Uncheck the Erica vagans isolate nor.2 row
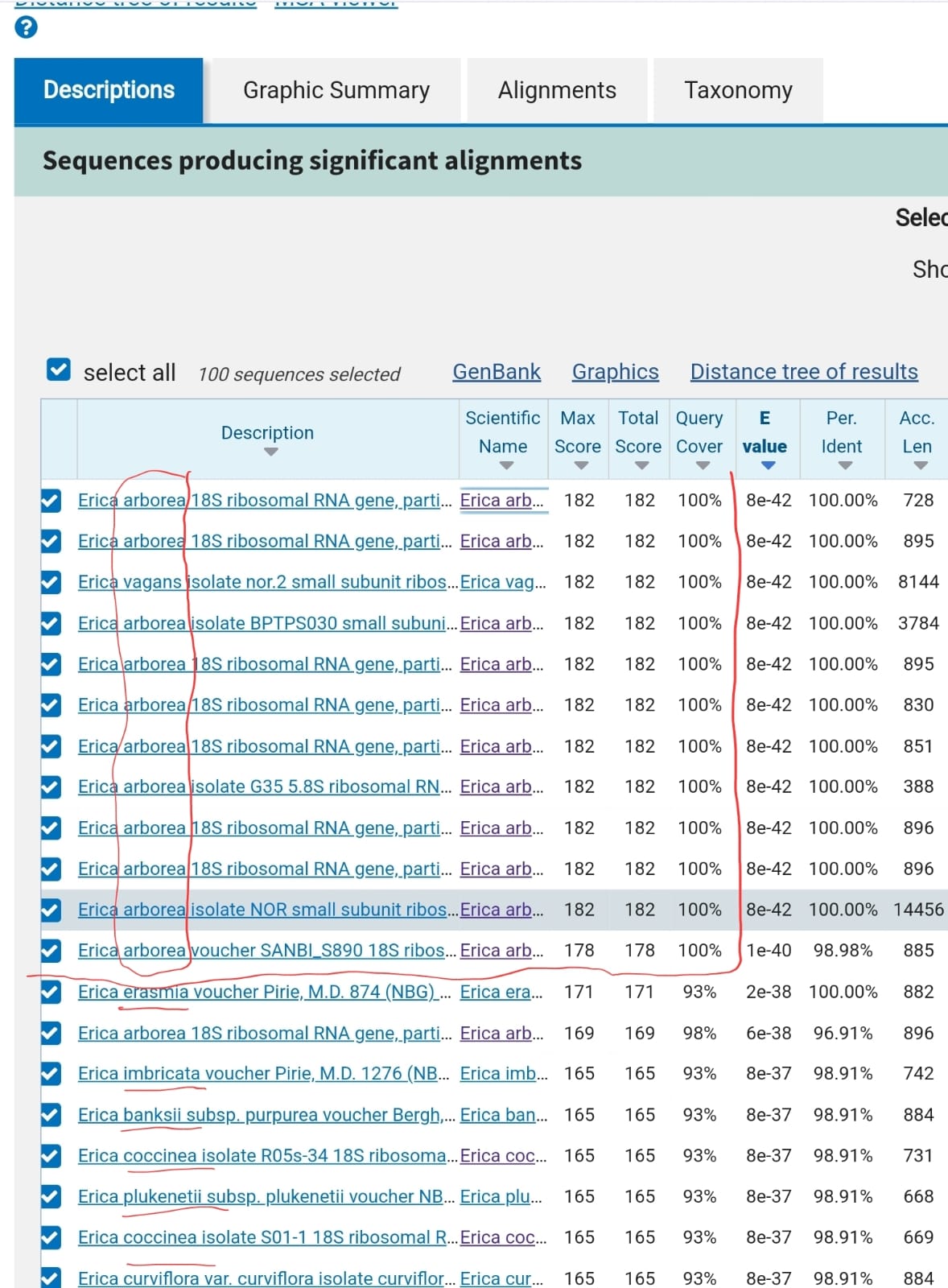 click(x=51, y=582)
